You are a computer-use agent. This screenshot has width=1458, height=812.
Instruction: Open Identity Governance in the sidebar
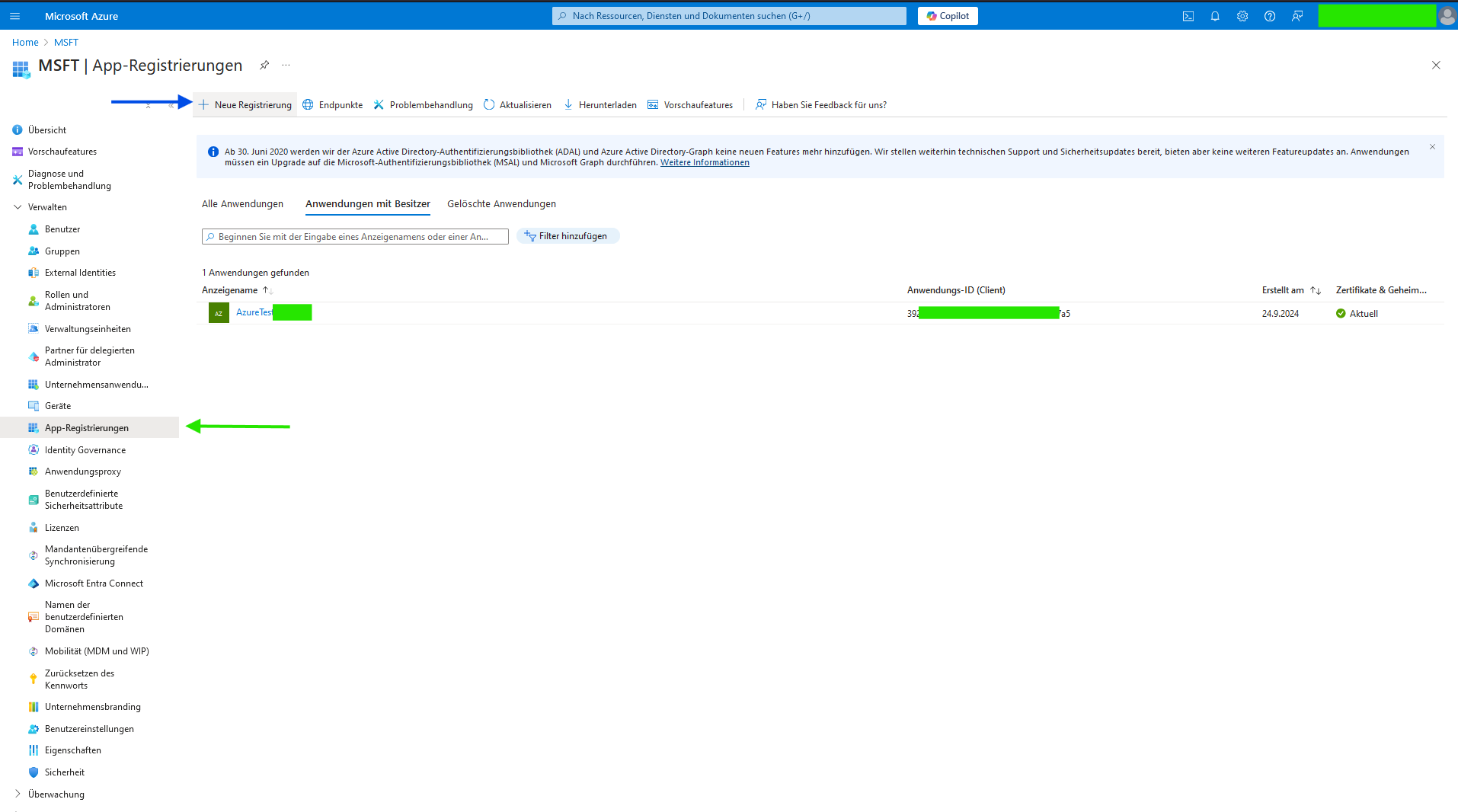pyautogui.click(x=85, y=450)
